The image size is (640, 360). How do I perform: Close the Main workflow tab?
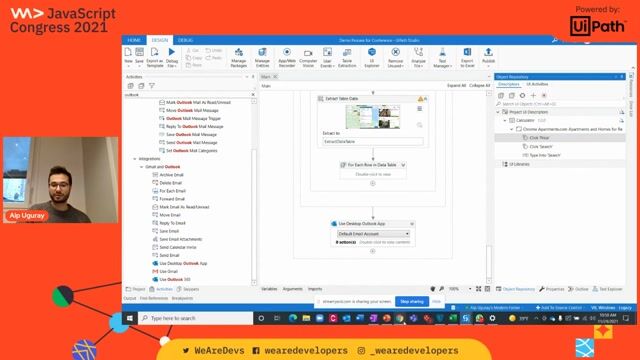[x=275, y=77]
